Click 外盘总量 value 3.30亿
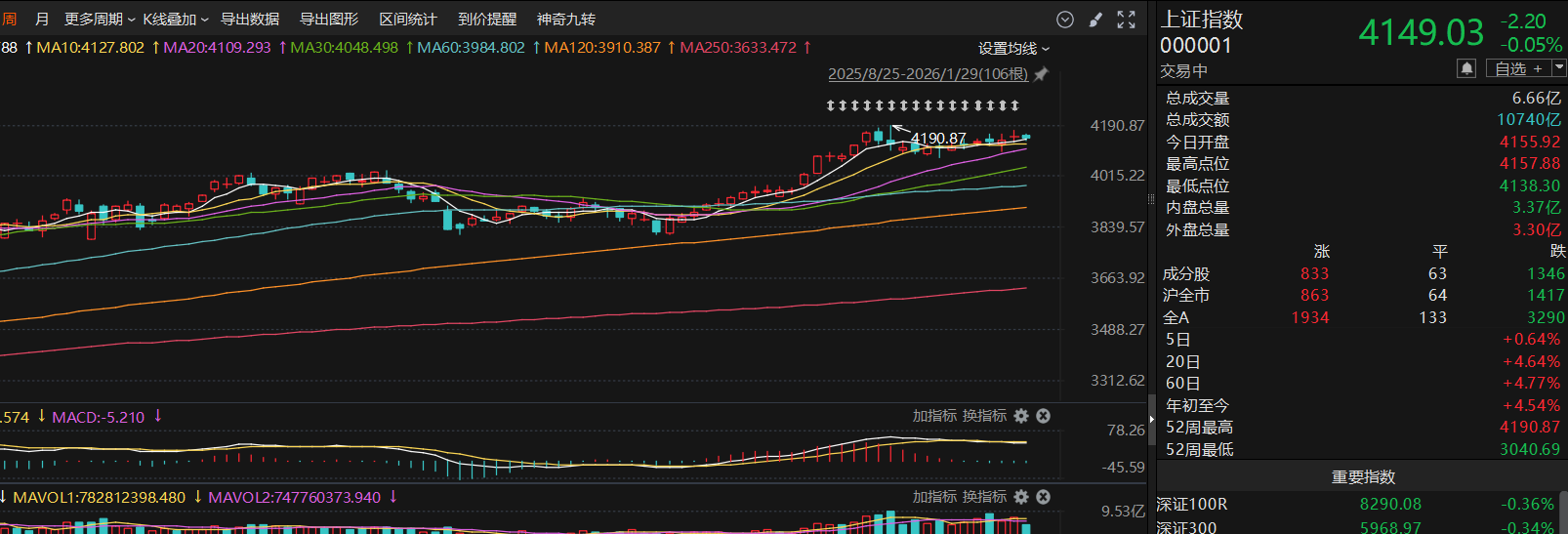The height and width of the screenshot is (534, 1568). (x=1537, y=230)
